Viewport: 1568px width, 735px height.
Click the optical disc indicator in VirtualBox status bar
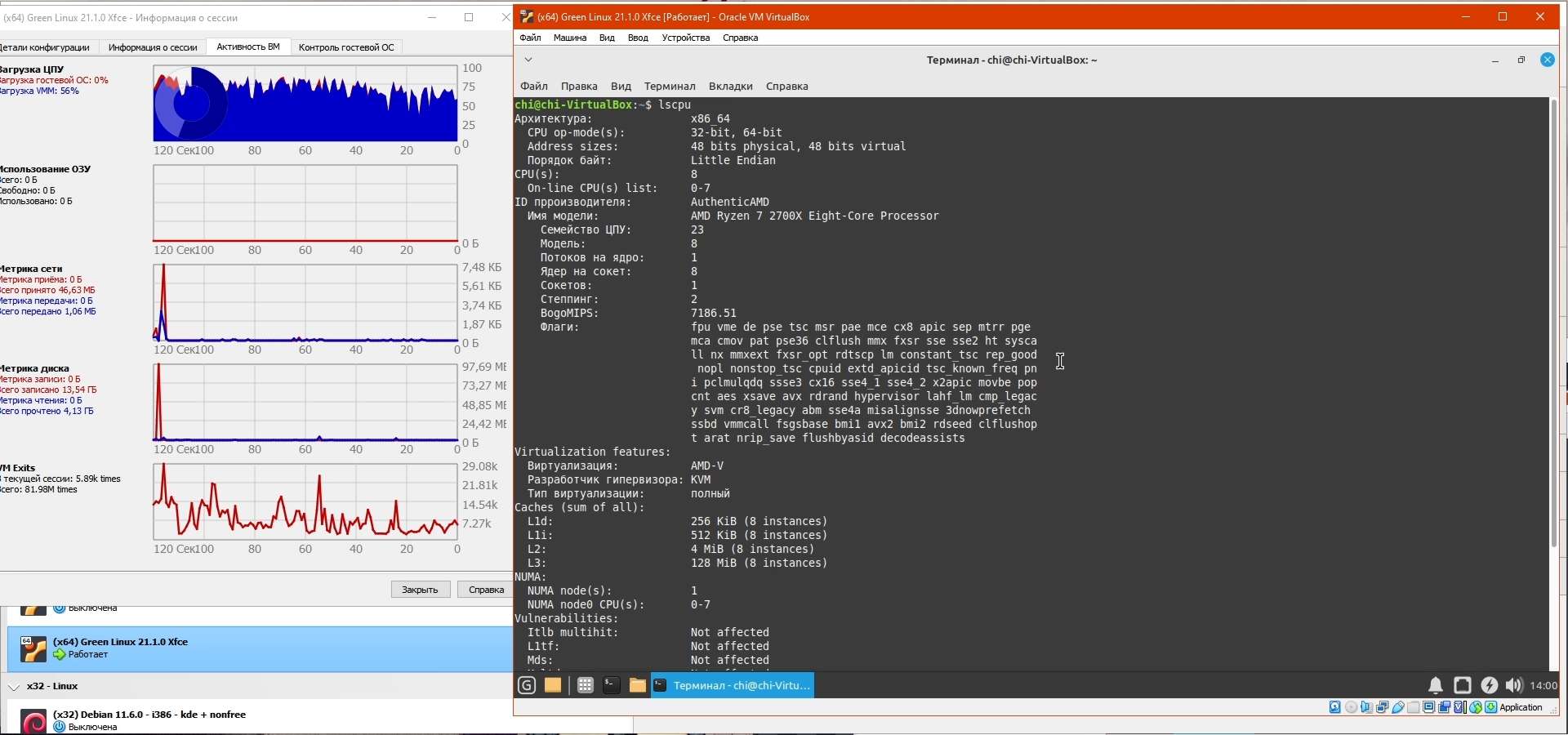pyautogui.click(x=1351, y=708)
